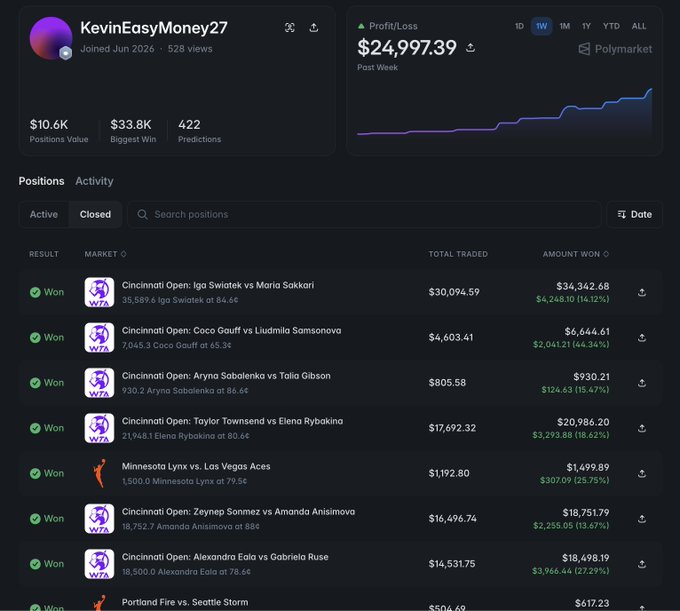Select the 1W time range

click(541, 26)
